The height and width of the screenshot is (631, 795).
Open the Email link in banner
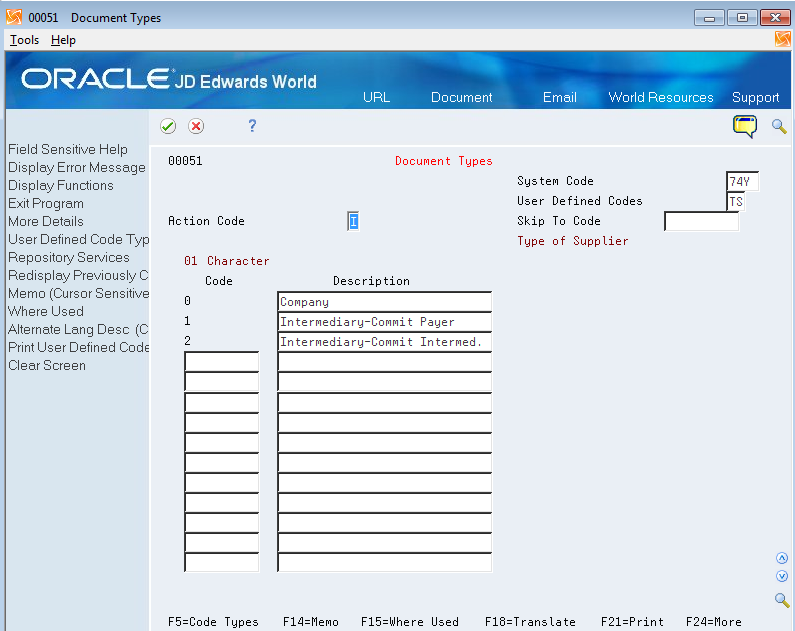pyautogui.click(x=560, y=97)
